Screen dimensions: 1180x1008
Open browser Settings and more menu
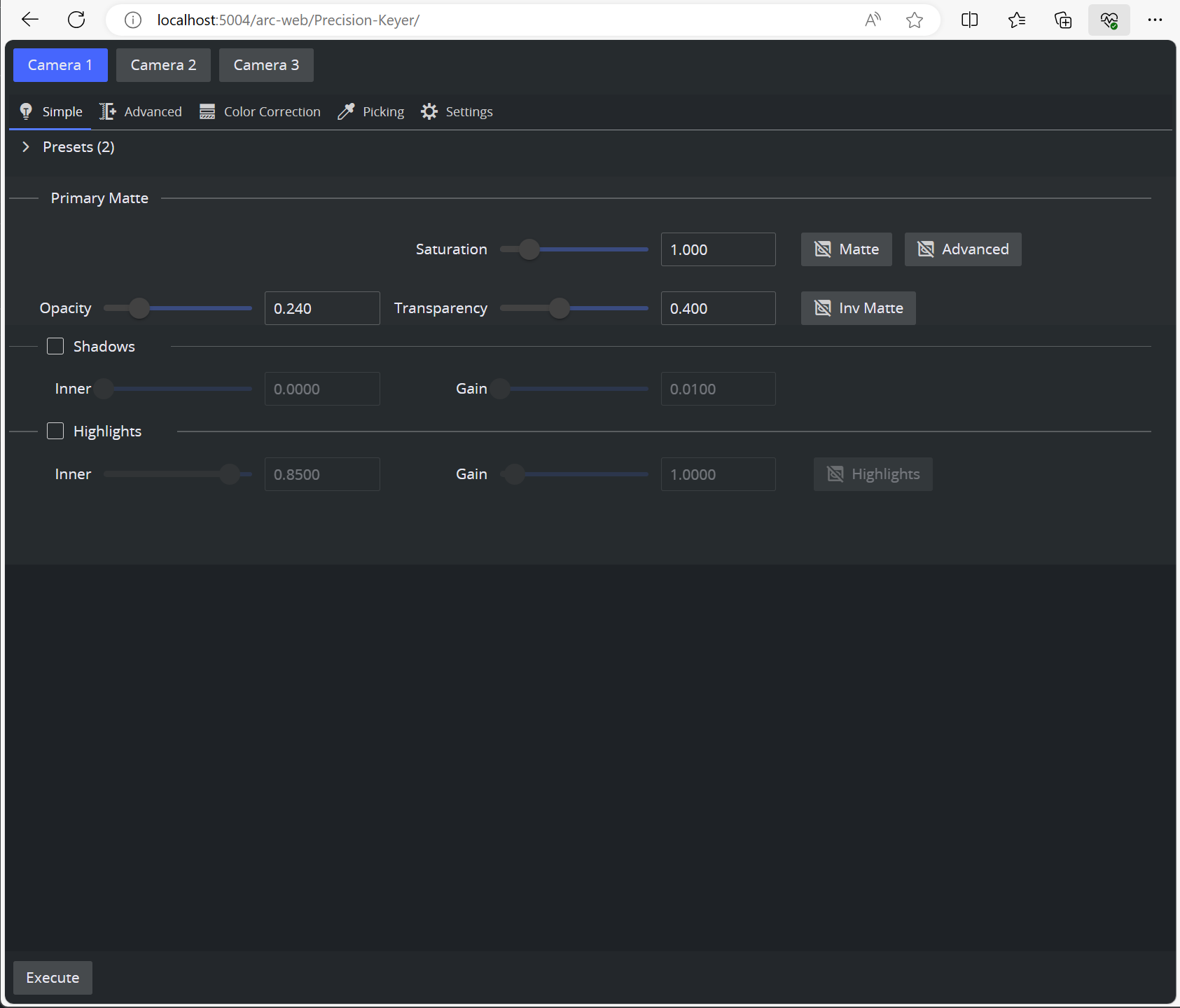point(1155,20)
